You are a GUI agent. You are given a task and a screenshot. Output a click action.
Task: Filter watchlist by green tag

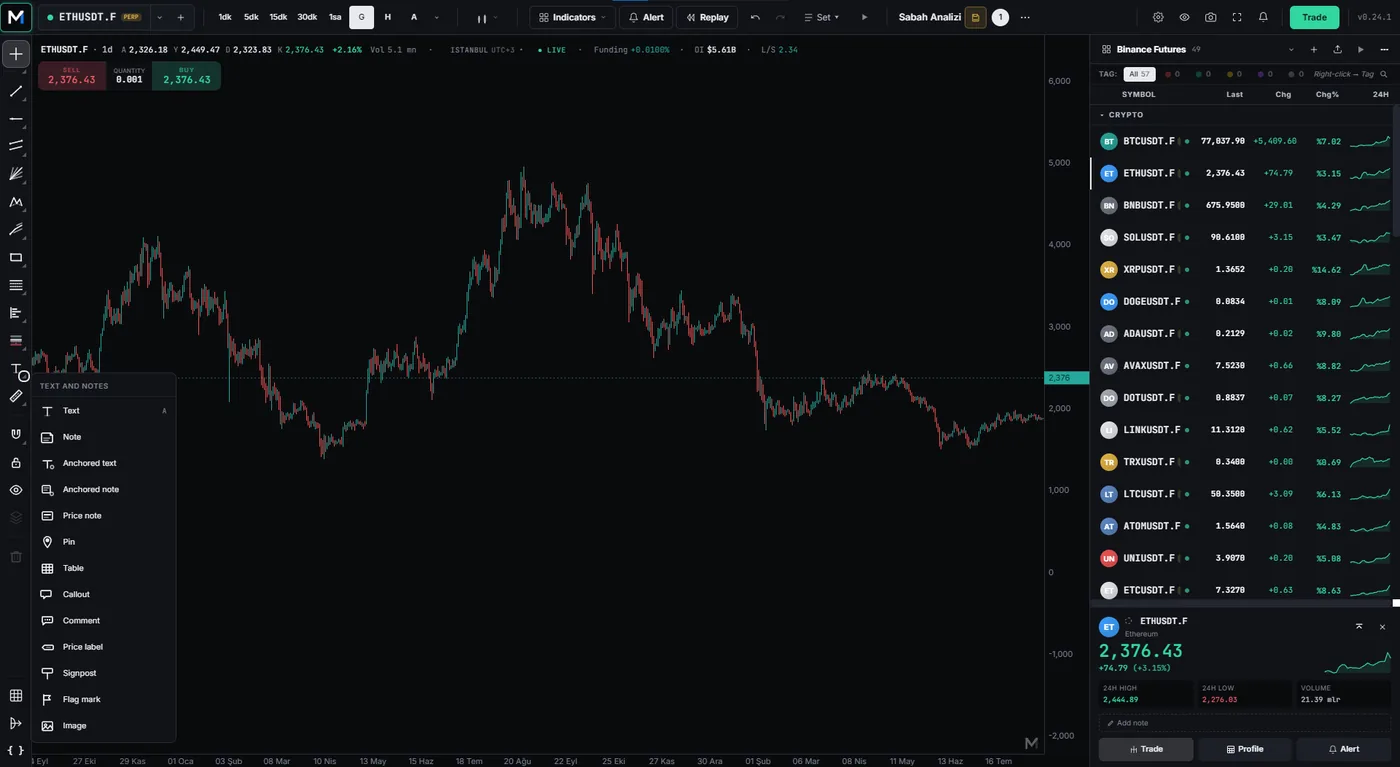1203,74
